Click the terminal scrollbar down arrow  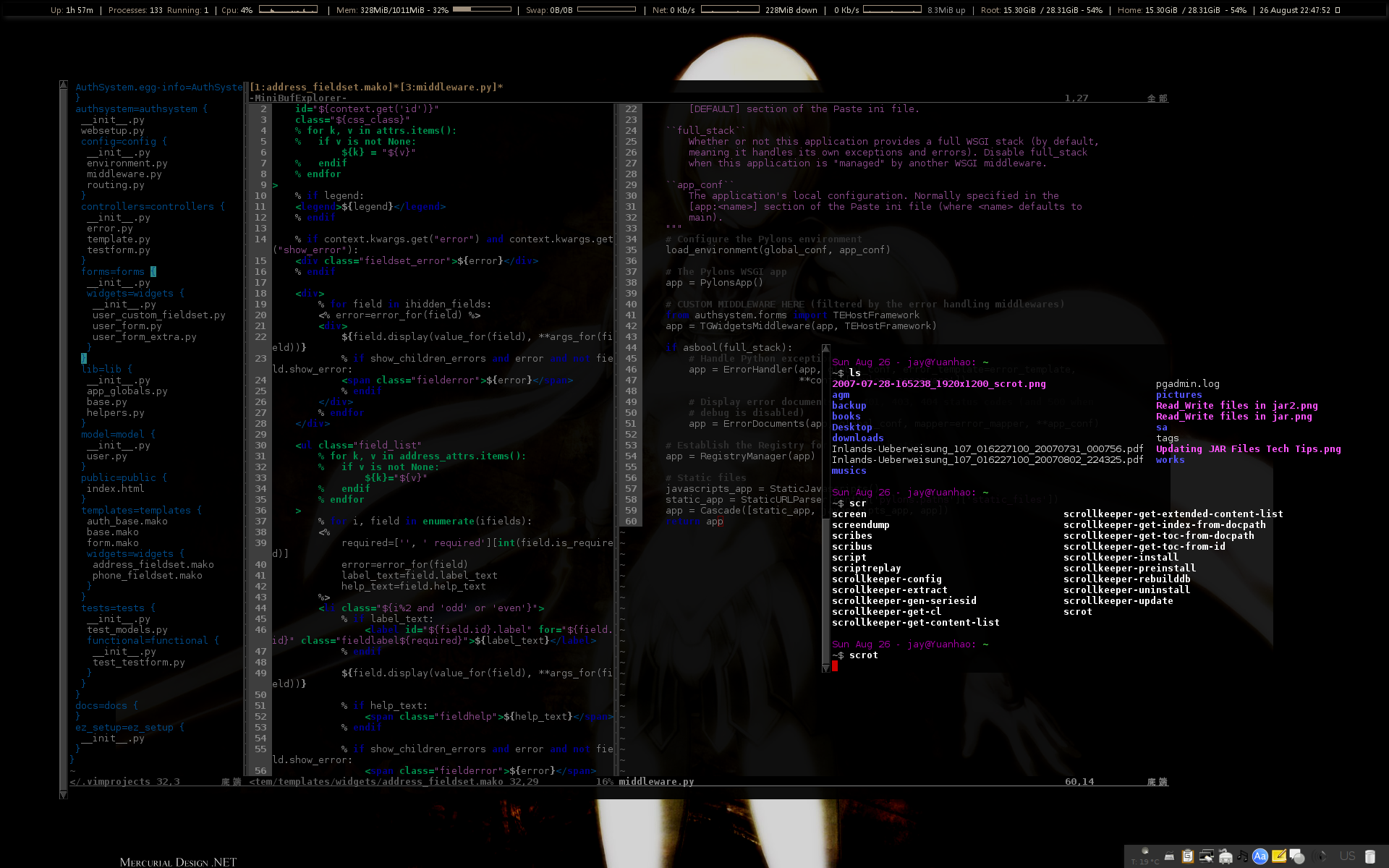825,668
